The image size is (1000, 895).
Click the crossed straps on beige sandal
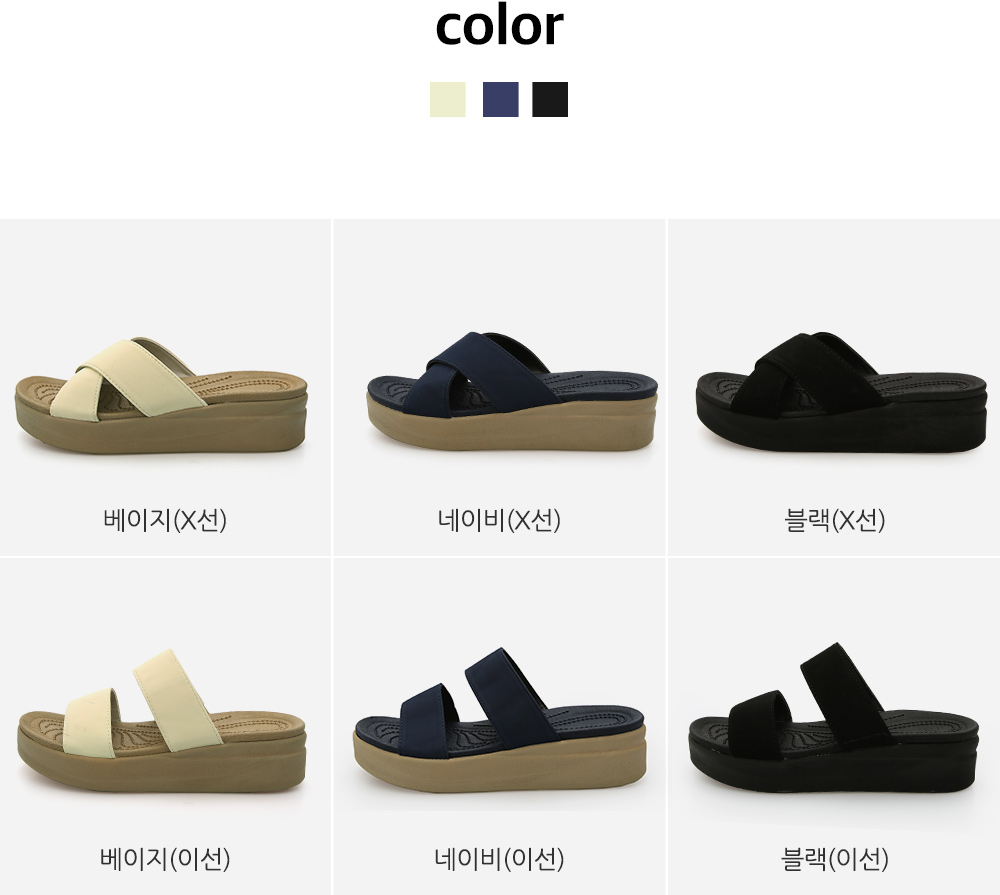tap(128, 378)
